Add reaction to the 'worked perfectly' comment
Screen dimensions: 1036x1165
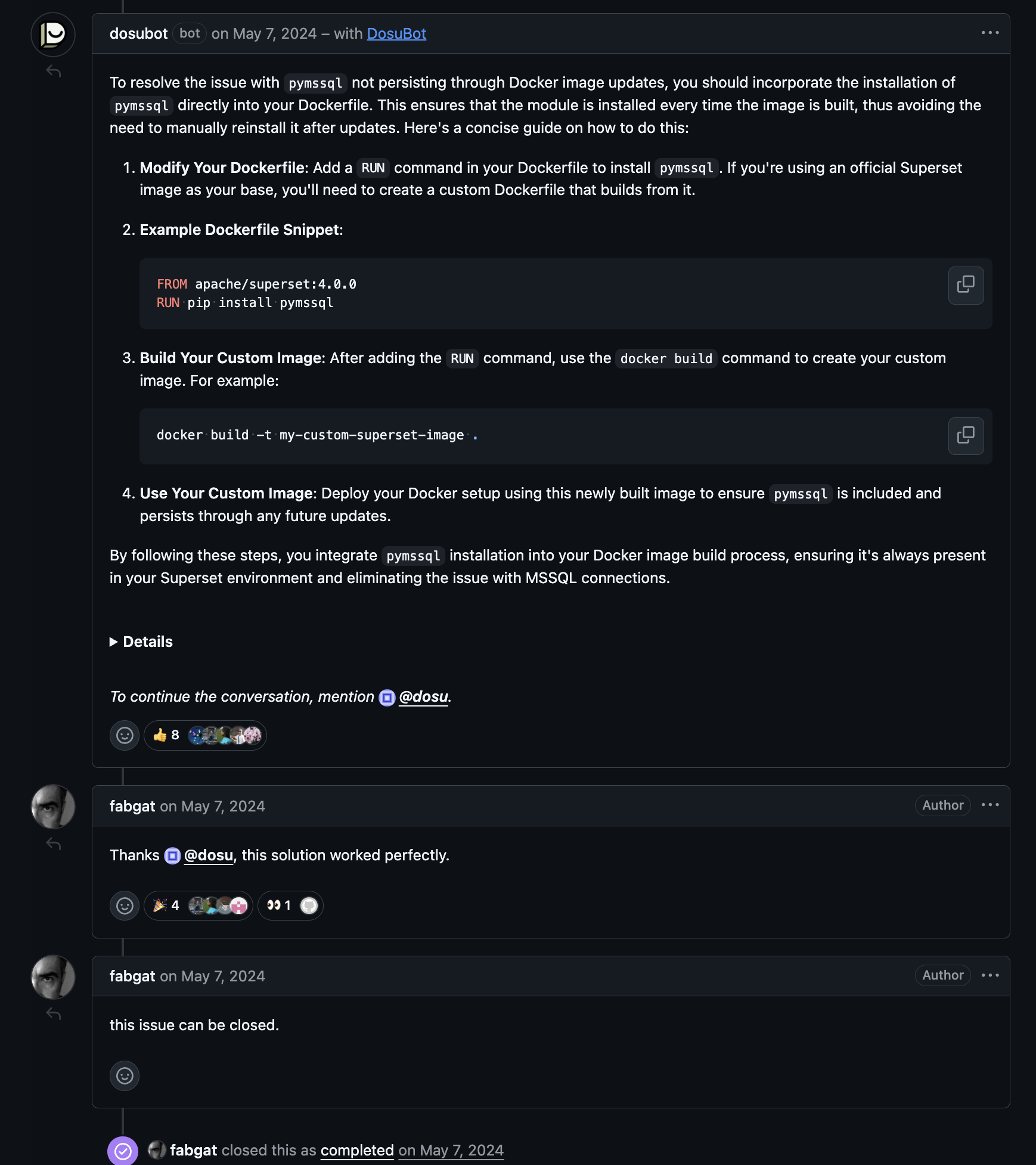[x=125, y=906]
